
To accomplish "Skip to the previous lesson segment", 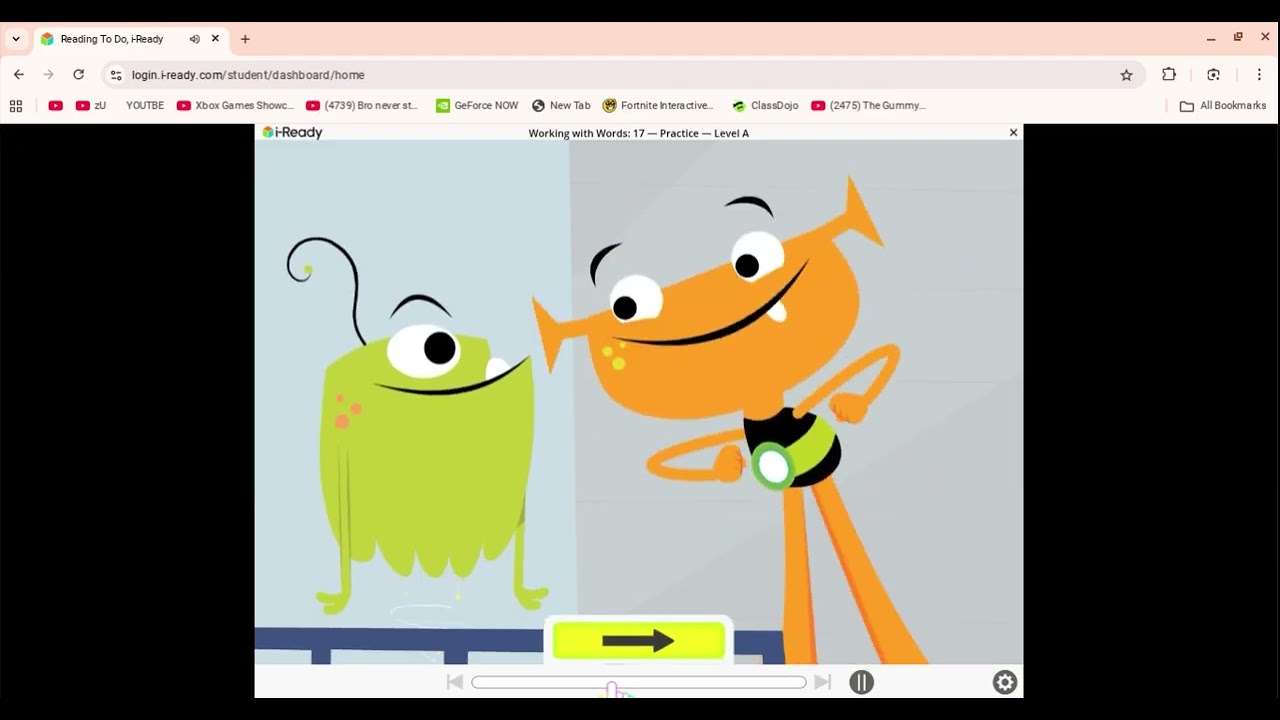I will 454,682.
